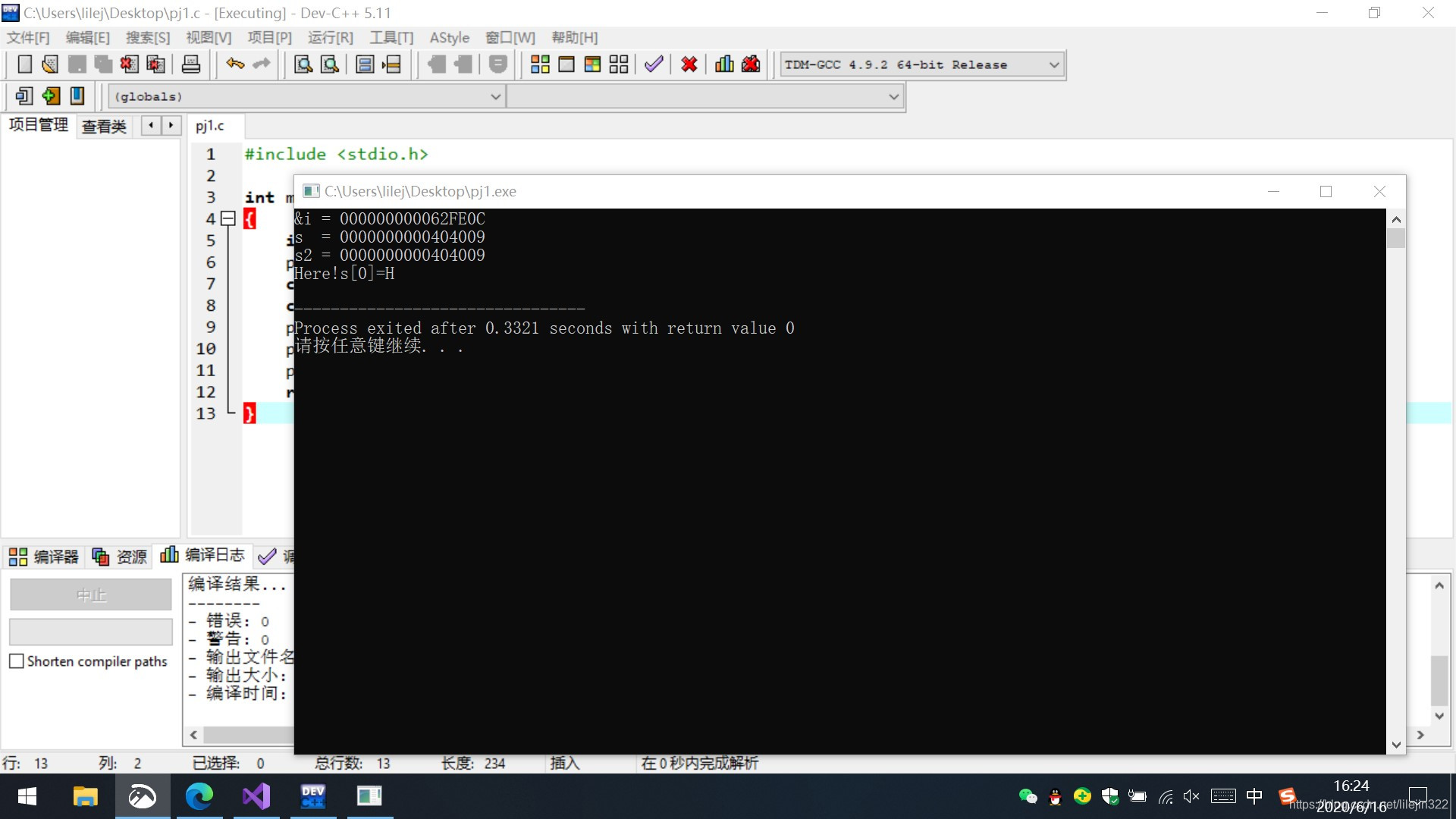Click the Delete Profiling Information icon

(x=751, y=64)
